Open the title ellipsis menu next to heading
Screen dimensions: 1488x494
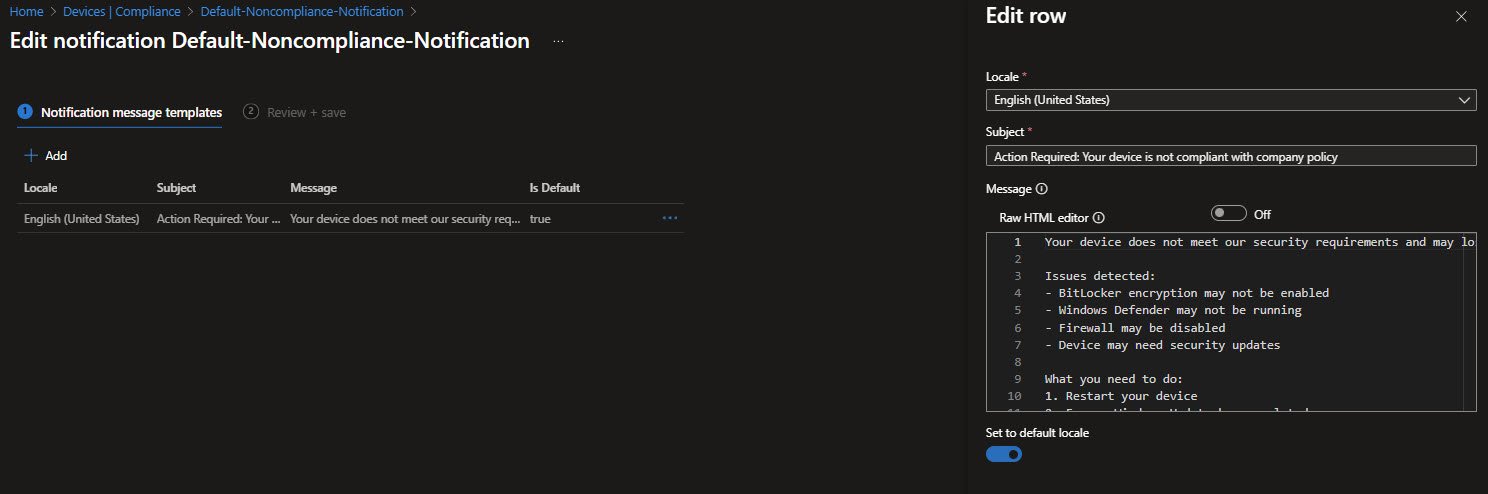[x=558, y=42]
